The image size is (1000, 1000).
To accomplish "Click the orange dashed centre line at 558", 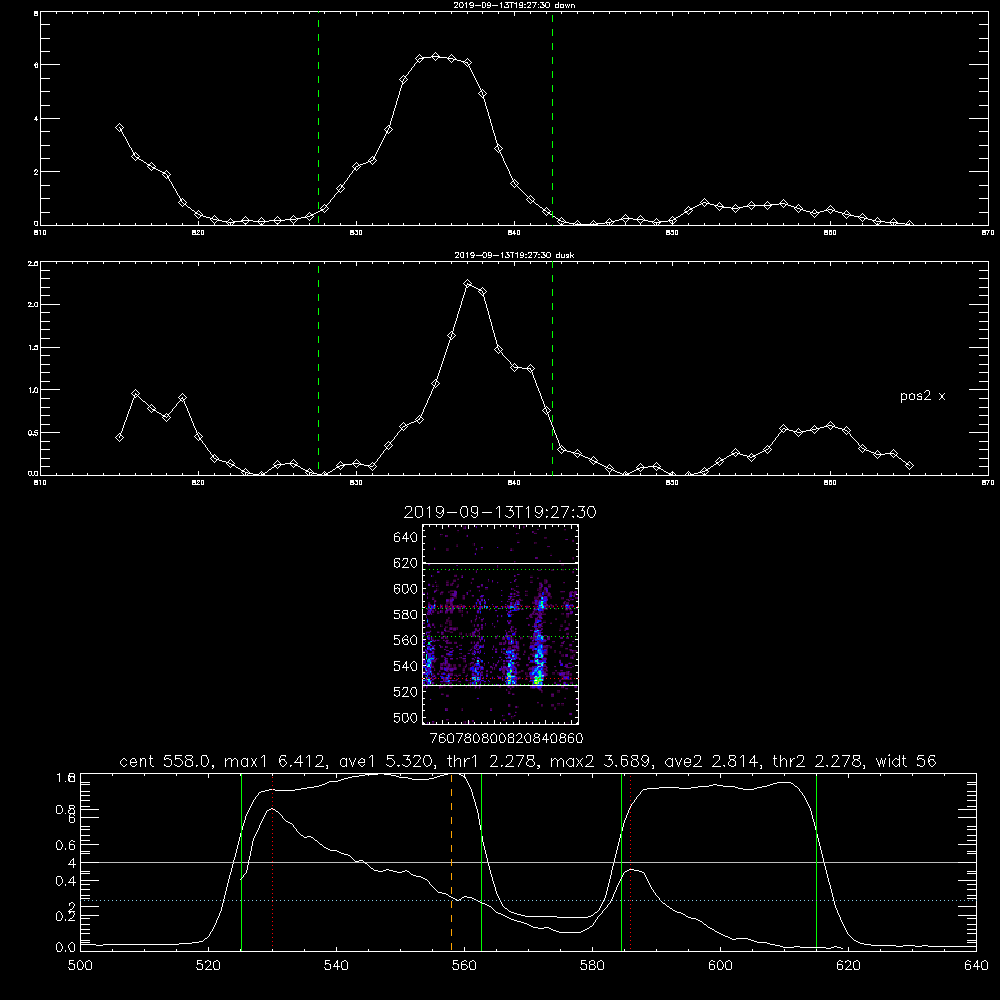I will [452, 862].
